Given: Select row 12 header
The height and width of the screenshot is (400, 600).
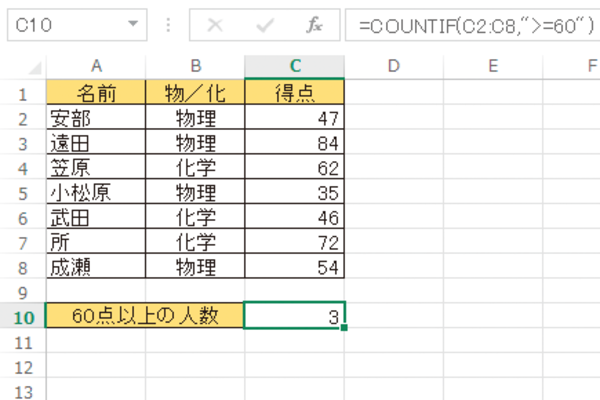Looking at the screenshot, I should [23, 366].
